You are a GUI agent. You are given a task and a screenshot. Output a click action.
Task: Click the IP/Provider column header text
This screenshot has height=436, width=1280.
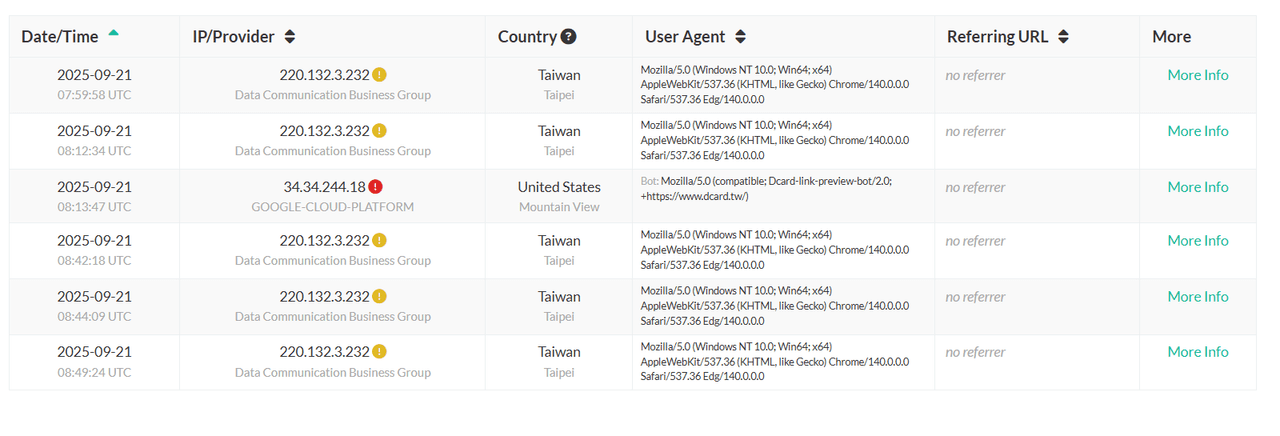tap(234, 37)
